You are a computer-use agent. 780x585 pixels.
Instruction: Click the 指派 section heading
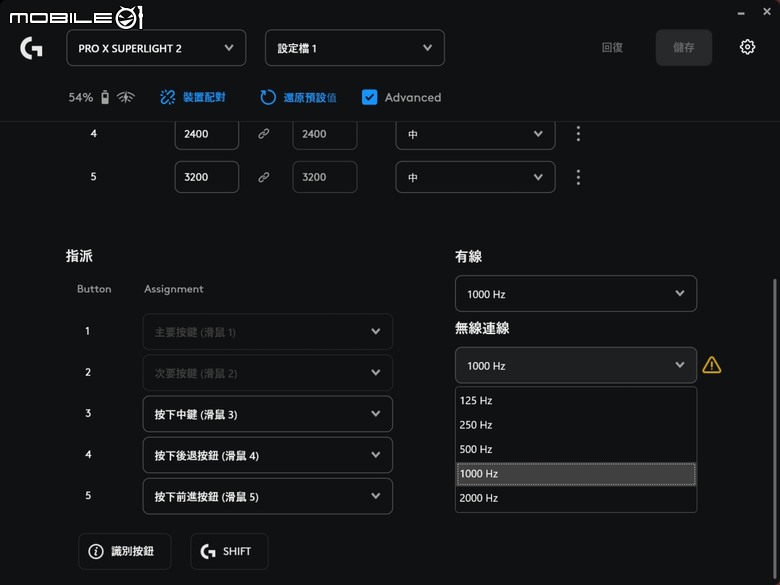[x=79, y=256]
